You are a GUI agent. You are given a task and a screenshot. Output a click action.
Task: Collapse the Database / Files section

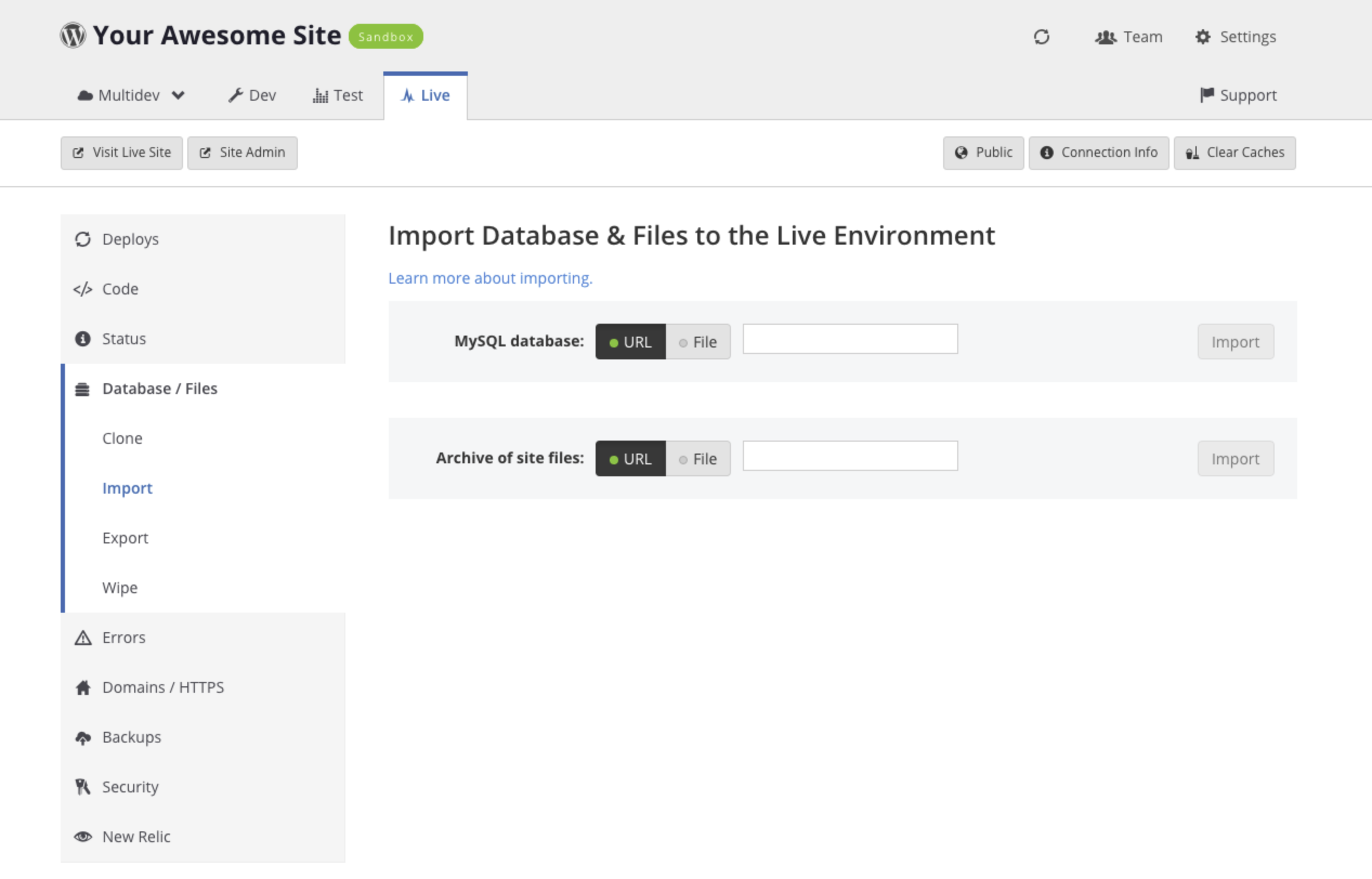159,389
